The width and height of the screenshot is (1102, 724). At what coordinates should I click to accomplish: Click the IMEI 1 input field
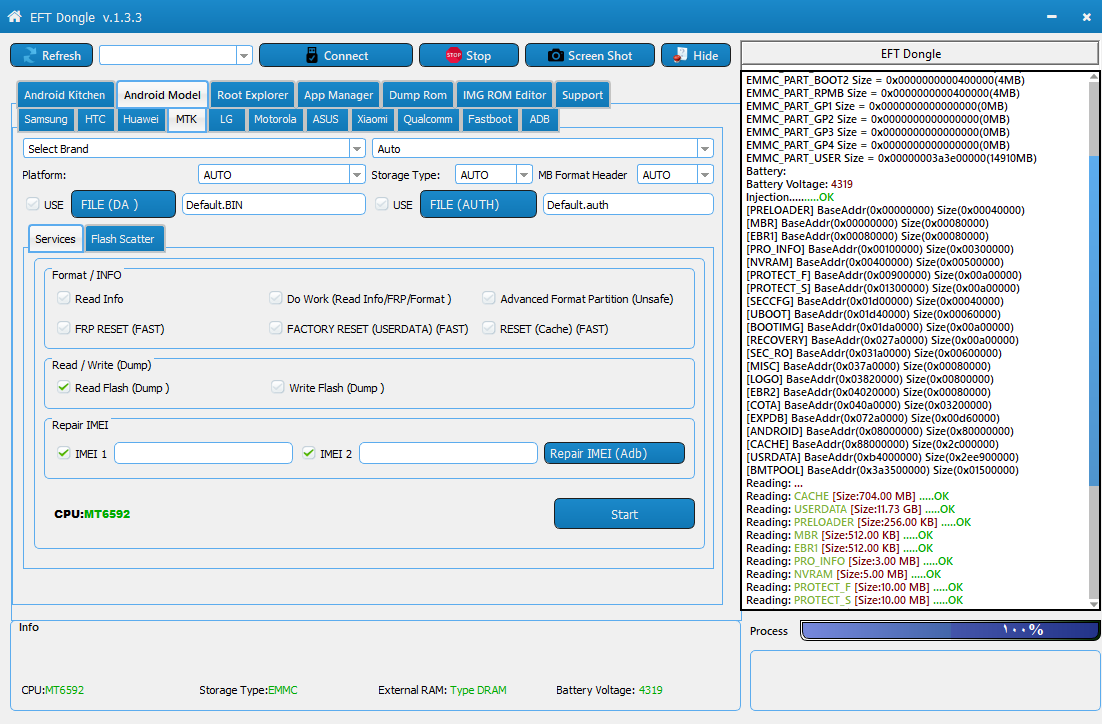click(x=203, y=453)
